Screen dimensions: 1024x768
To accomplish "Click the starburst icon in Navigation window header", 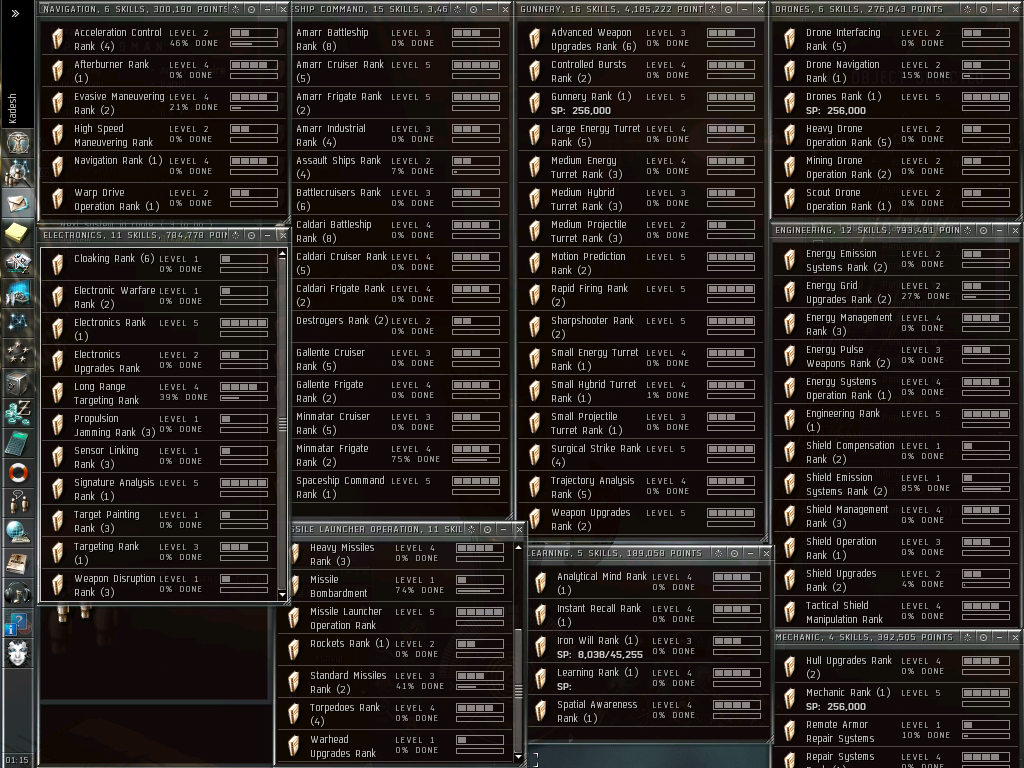I will (236, 9).
